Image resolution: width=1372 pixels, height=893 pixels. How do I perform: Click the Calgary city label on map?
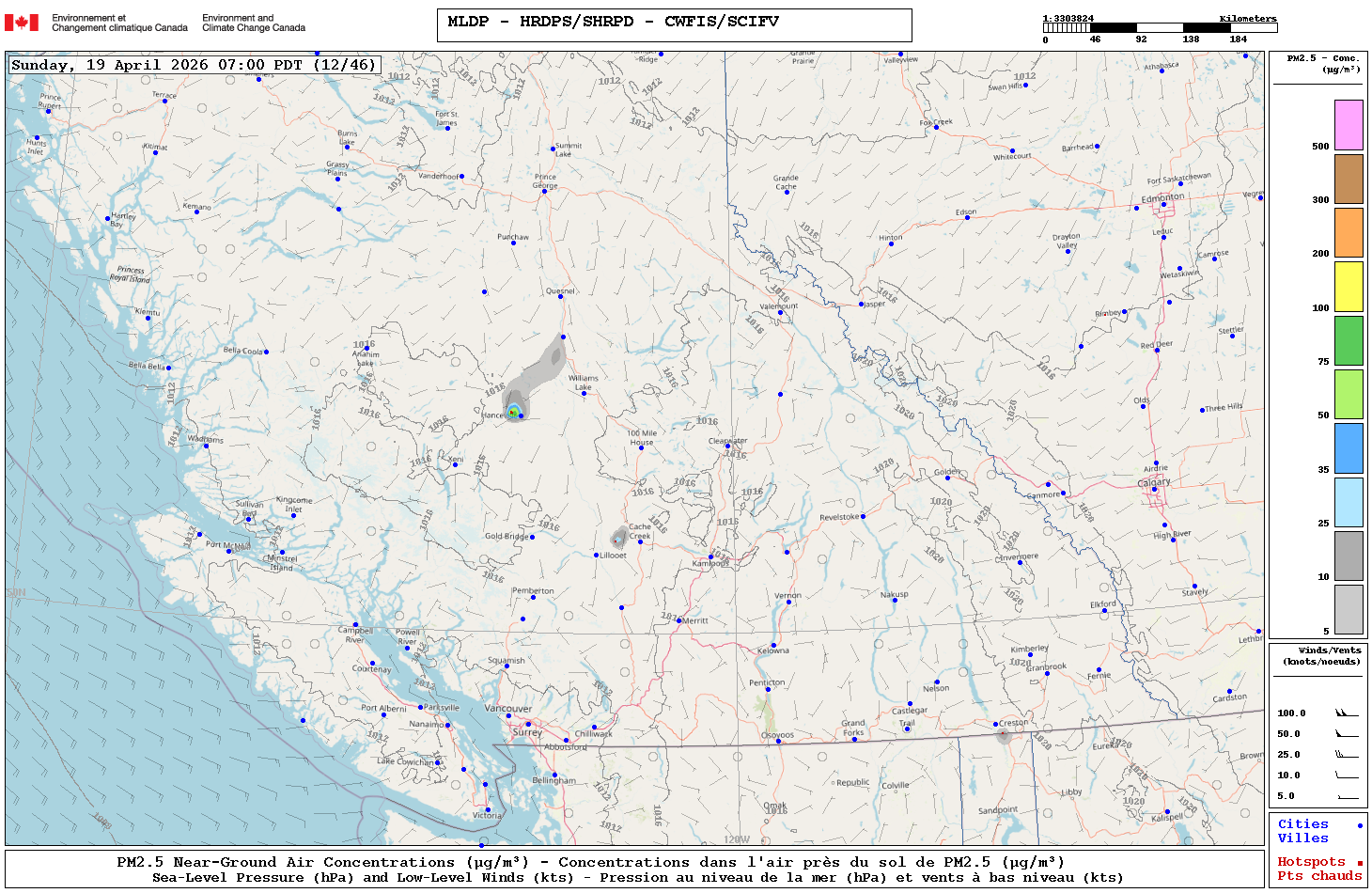(x=1154, y=482)
